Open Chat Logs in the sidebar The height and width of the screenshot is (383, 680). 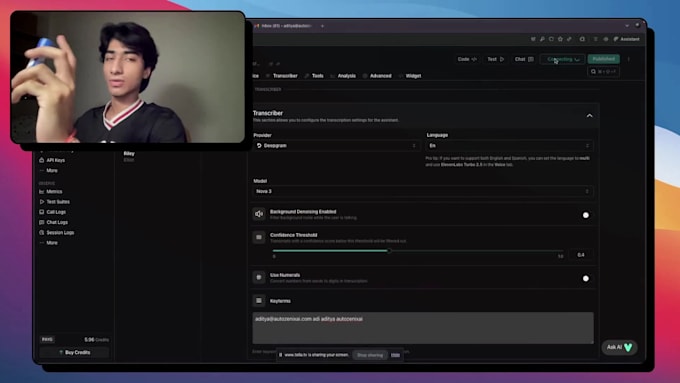point(53,222)
